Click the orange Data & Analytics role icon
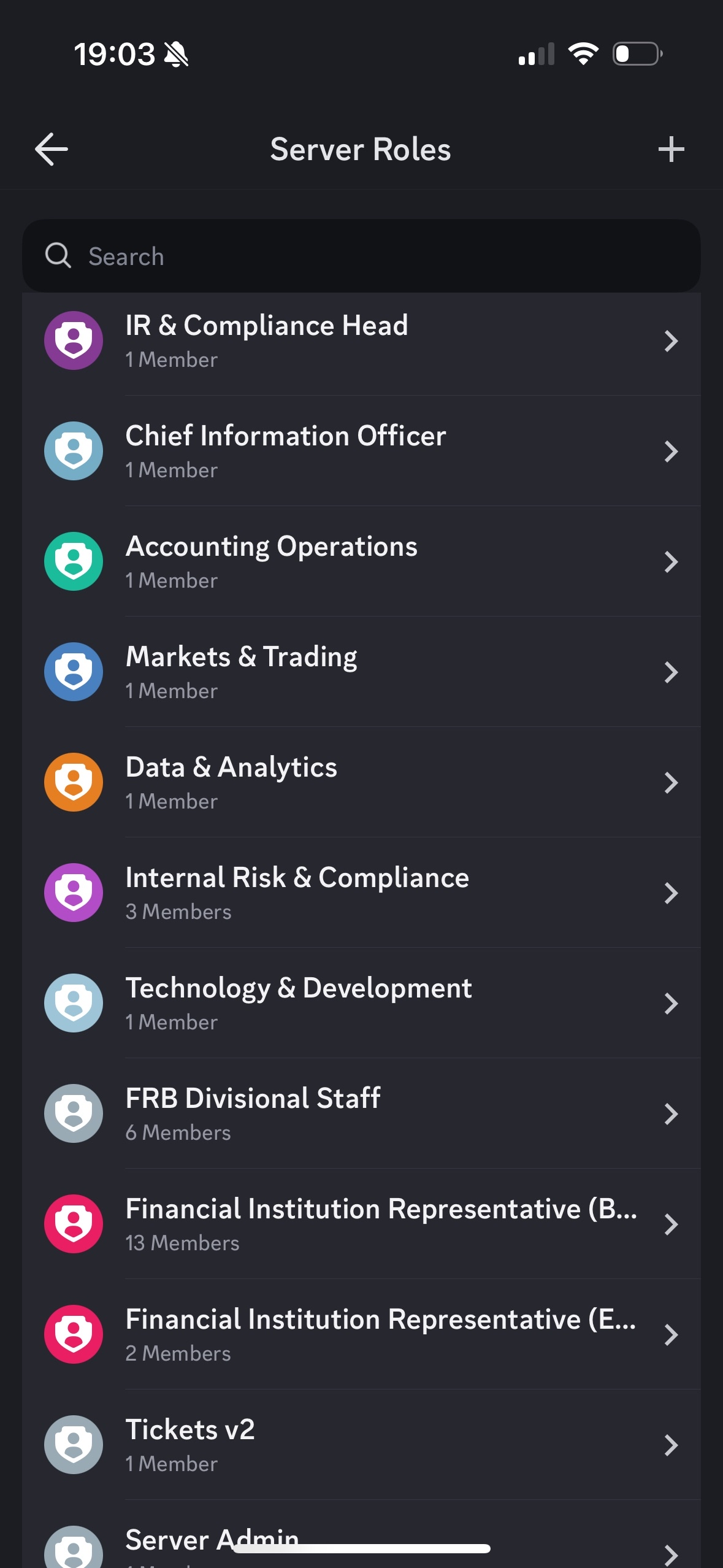This screenshot has width=723, height=1568. (74, 782)
